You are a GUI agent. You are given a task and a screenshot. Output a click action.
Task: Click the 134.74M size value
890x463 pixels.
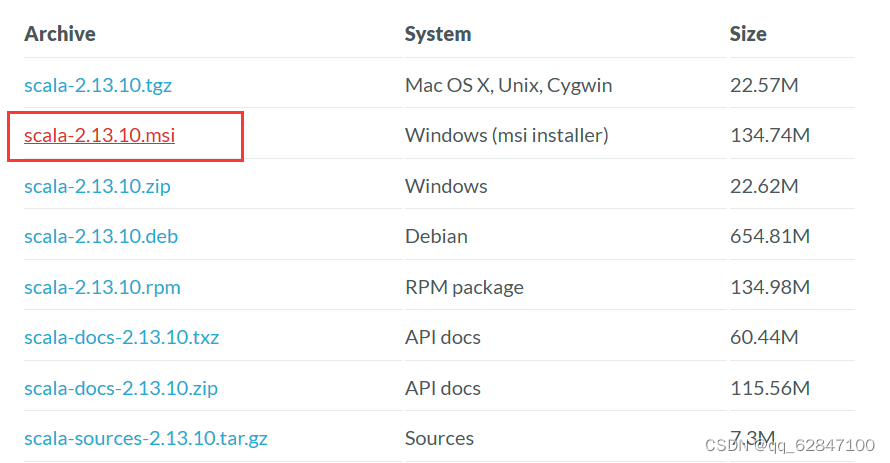click(770, 135)
